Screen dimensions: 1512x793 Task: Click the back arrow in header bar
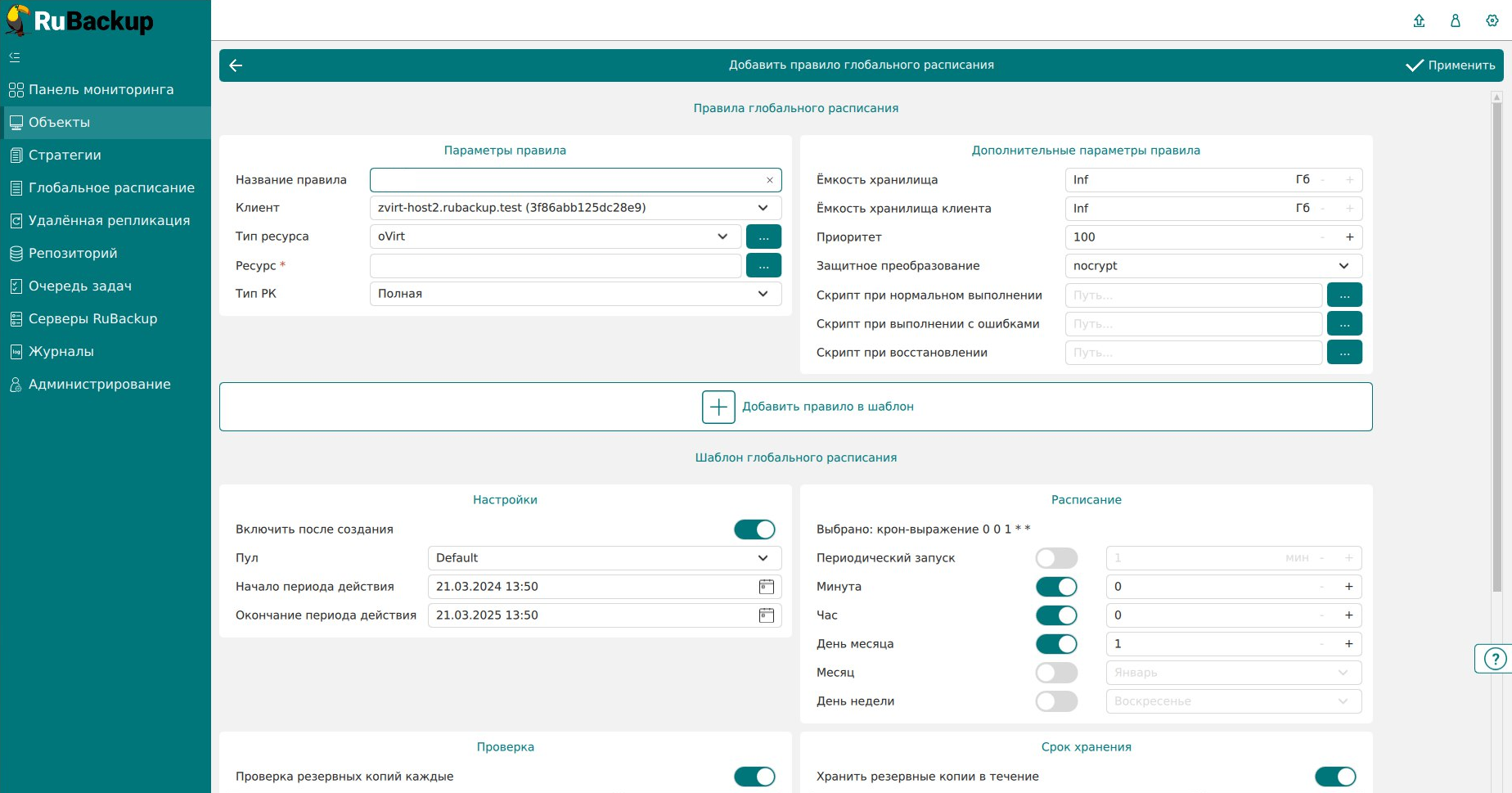coord(236,65)
